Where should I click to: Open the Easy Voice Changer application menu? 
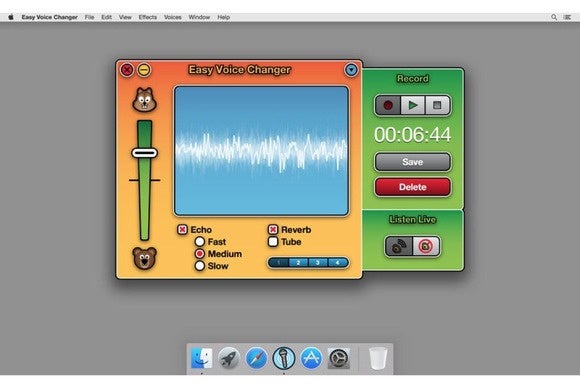point(50,17)
